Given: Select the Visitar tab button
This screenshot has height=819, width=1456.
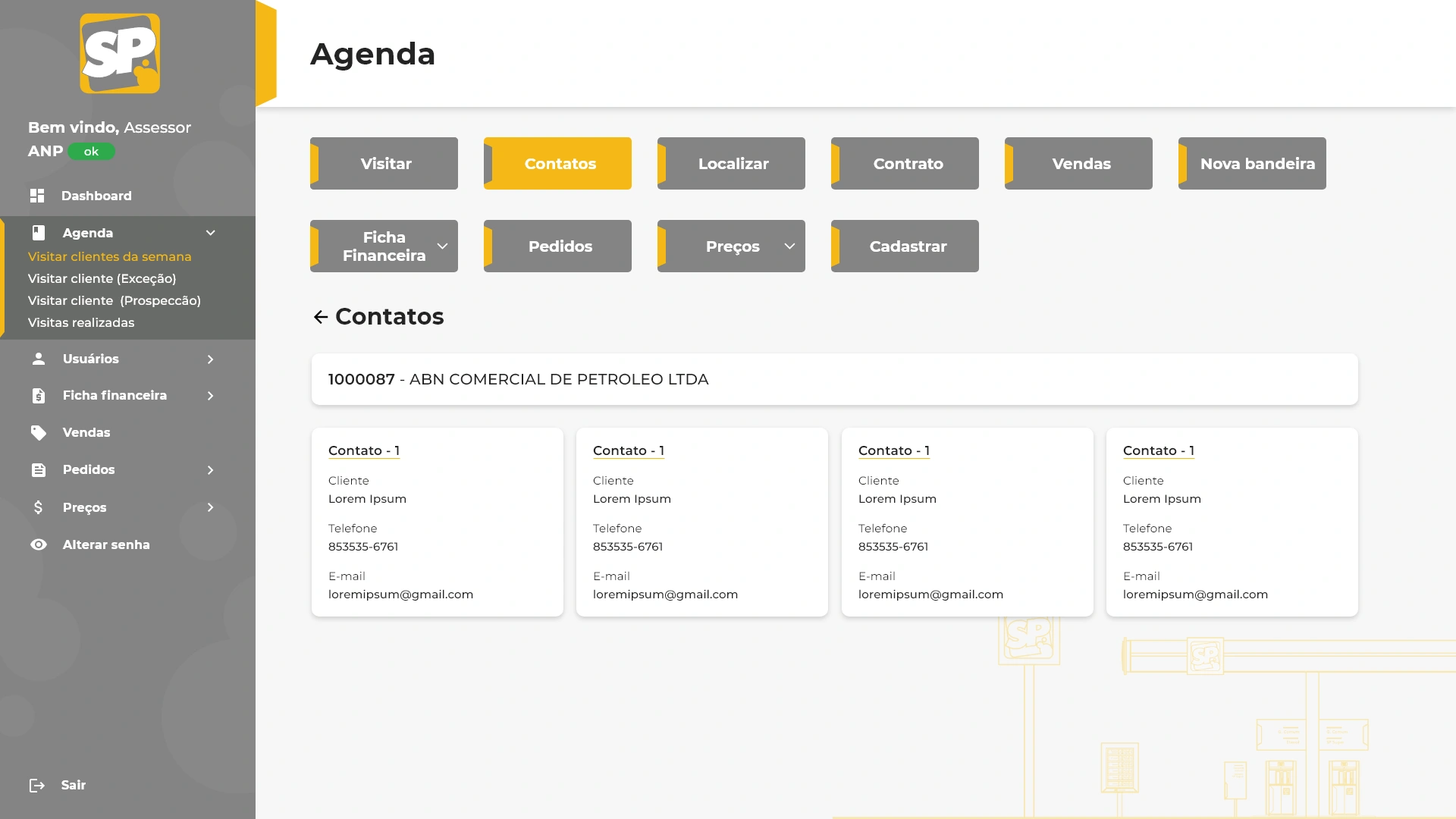Looking at the screenshot, I should tap(384, 164).
